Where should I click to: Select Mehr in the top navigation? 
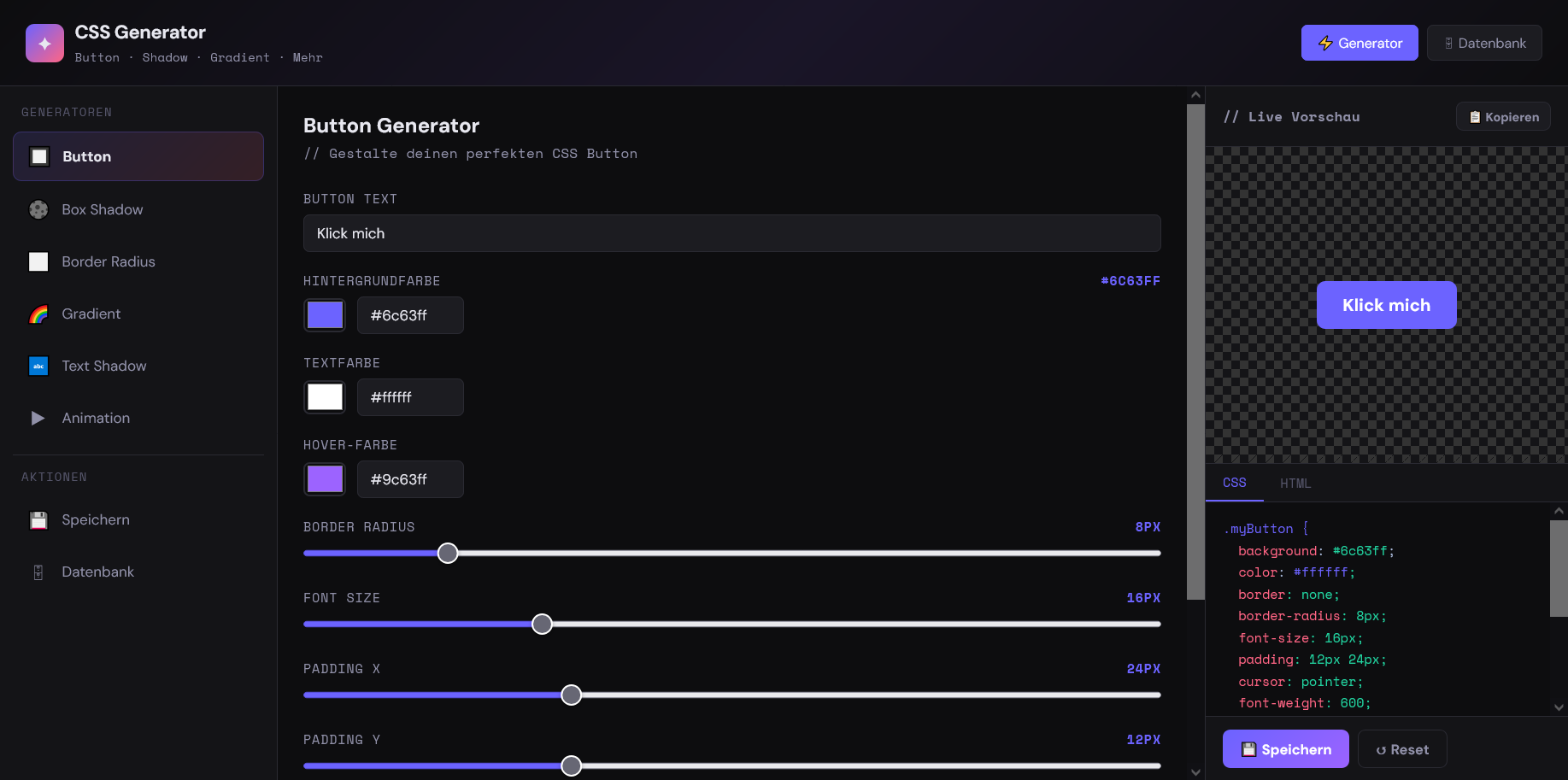pos(308,57)
